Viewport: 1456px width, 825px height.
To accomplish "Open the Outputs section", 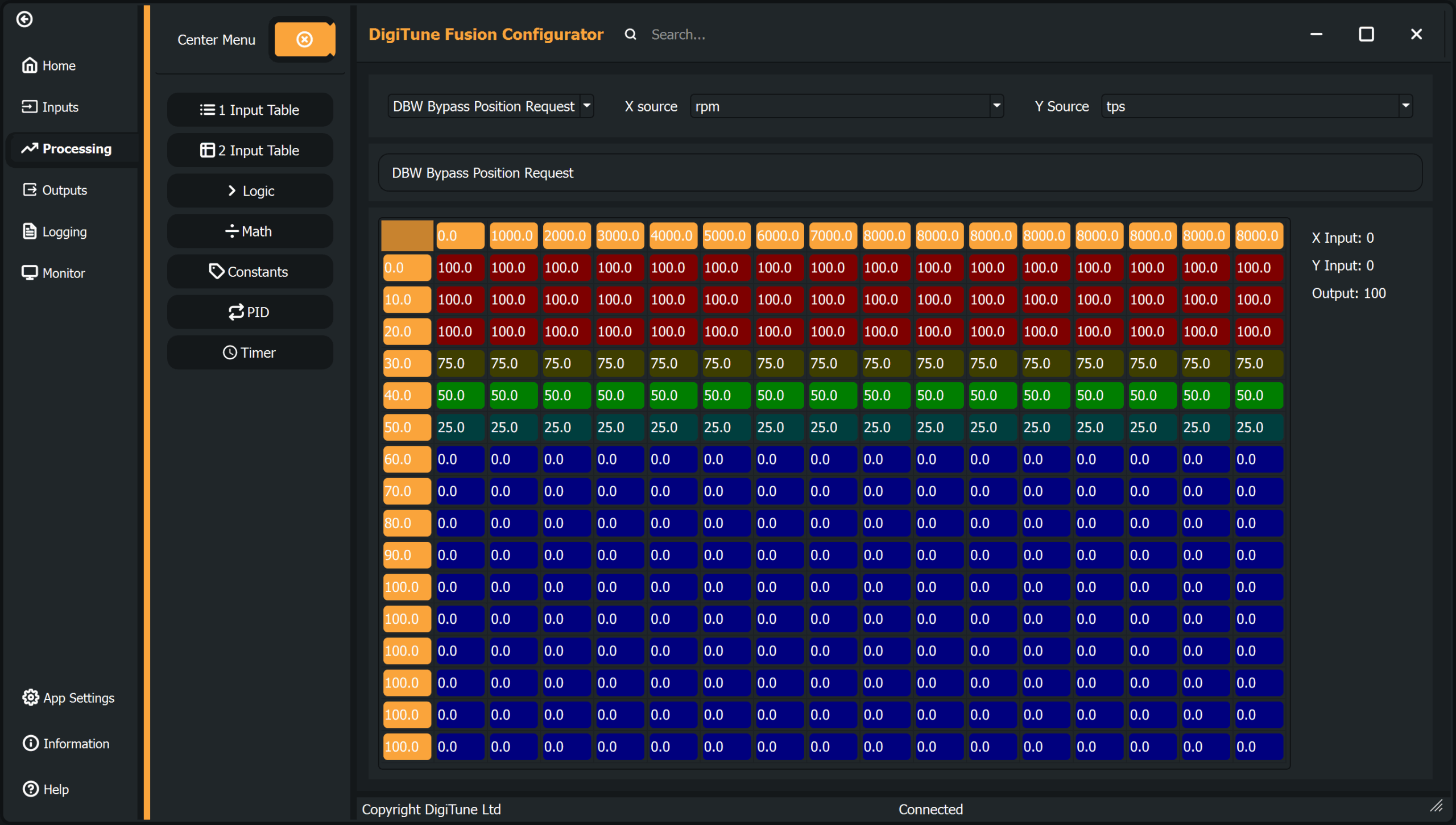I will click(x=55, y=190).
